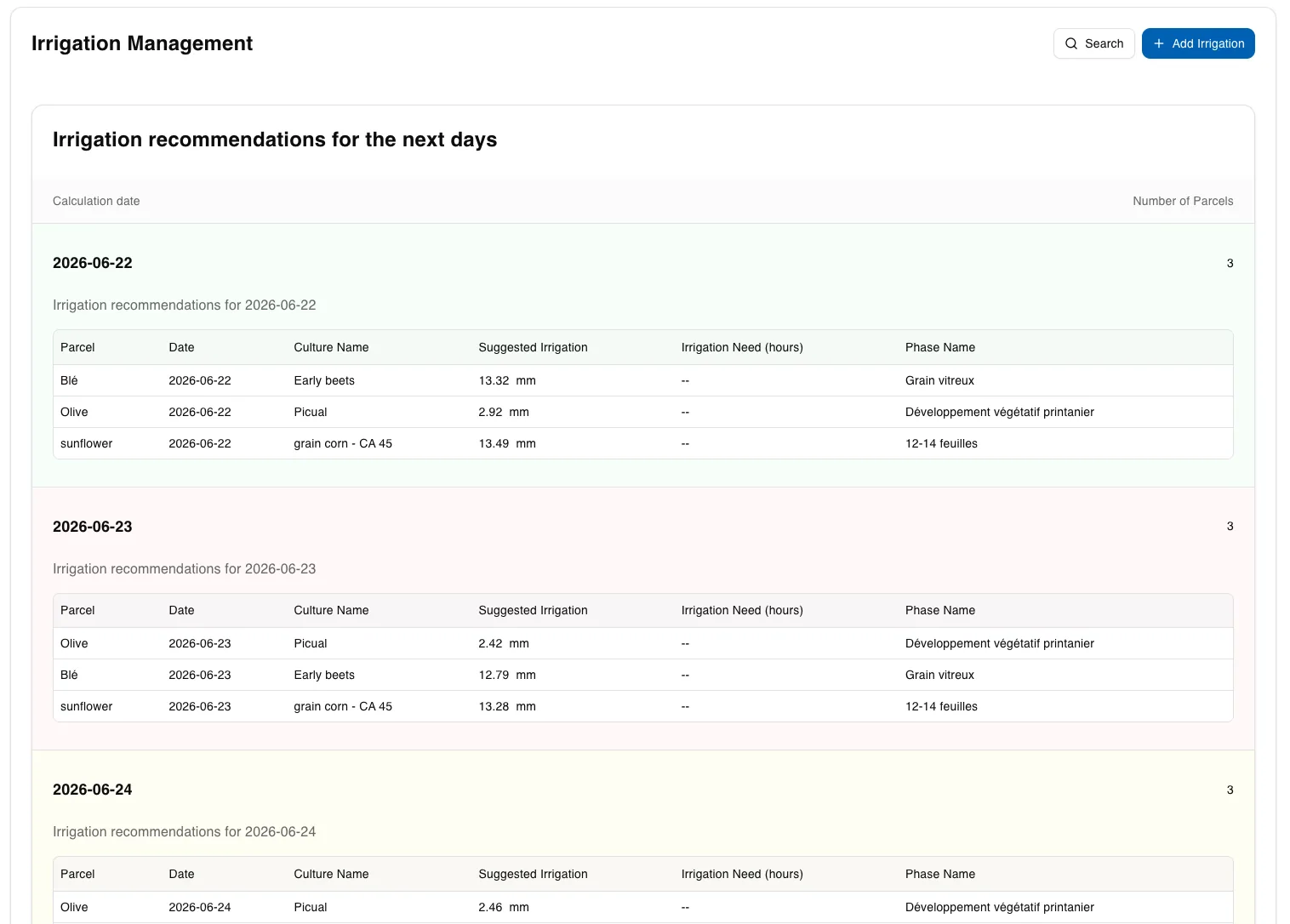Select the Blé parcel cell for 2026-06-23

[69, 675]
